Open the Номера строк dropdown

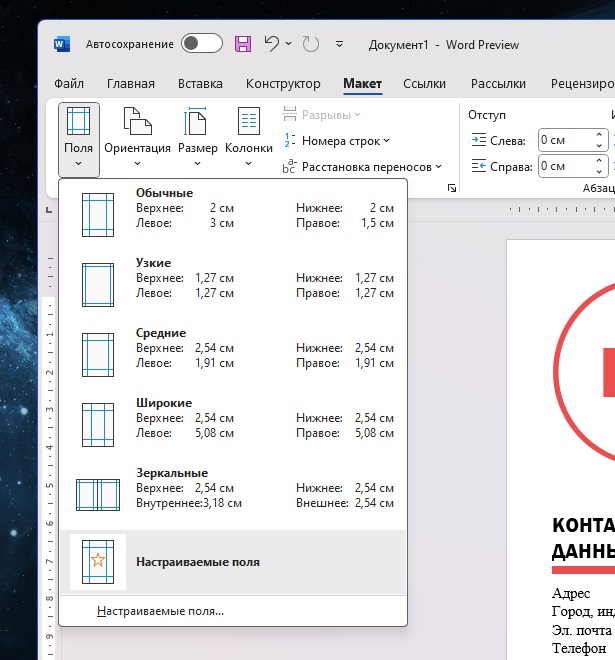[336, 141]
